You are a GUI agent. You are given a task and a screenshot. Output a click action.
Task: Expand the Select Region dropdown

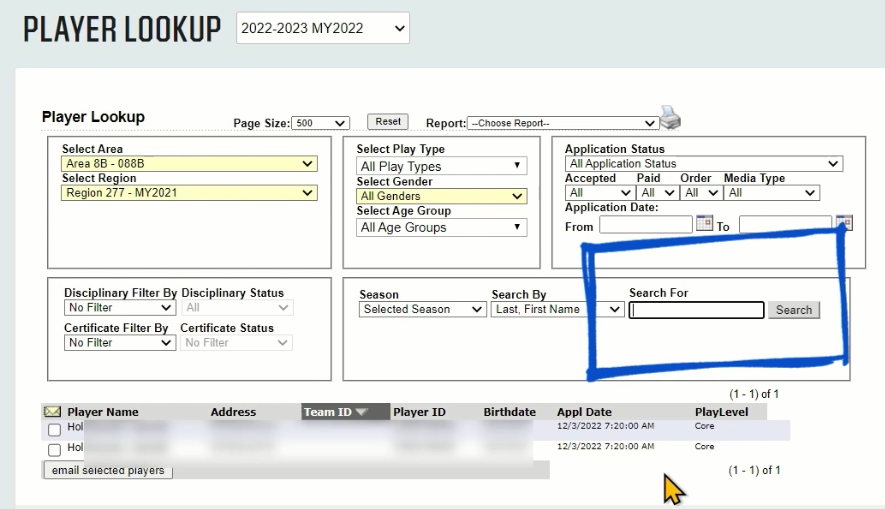189,193
